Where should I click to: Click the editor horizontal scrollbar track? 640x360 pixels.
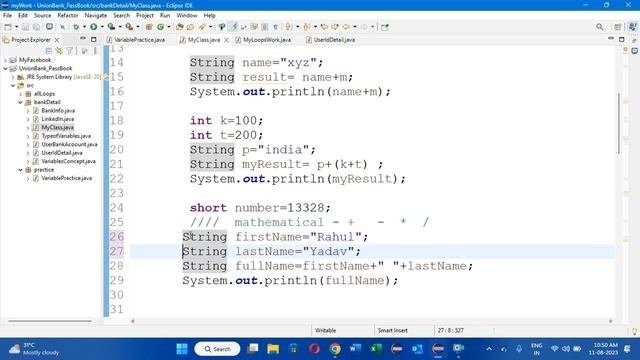tap(371, 321)
